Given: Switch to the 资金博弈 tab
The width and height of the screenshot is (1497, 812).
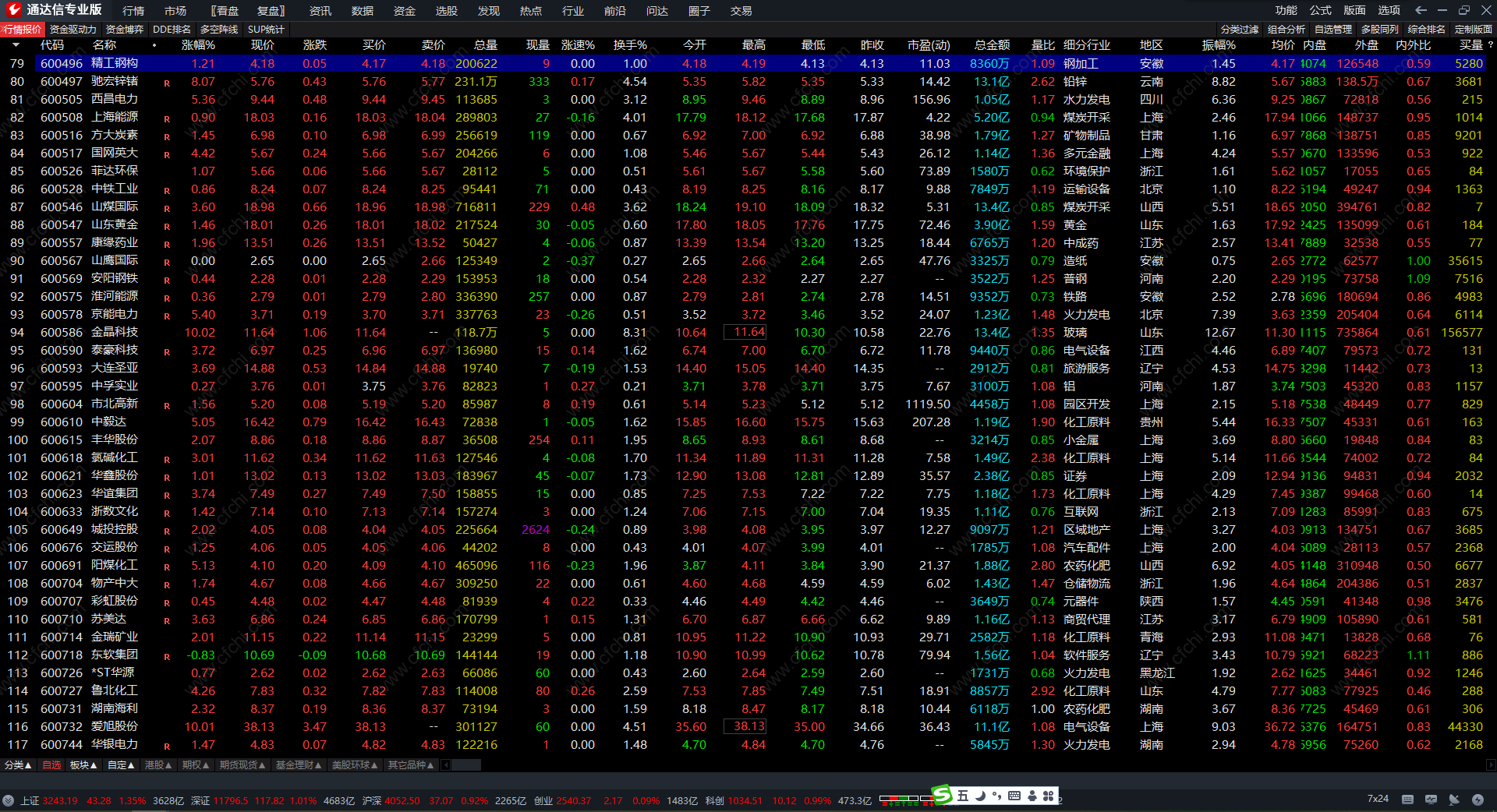Looking at the screenshot, I should 125,30.
